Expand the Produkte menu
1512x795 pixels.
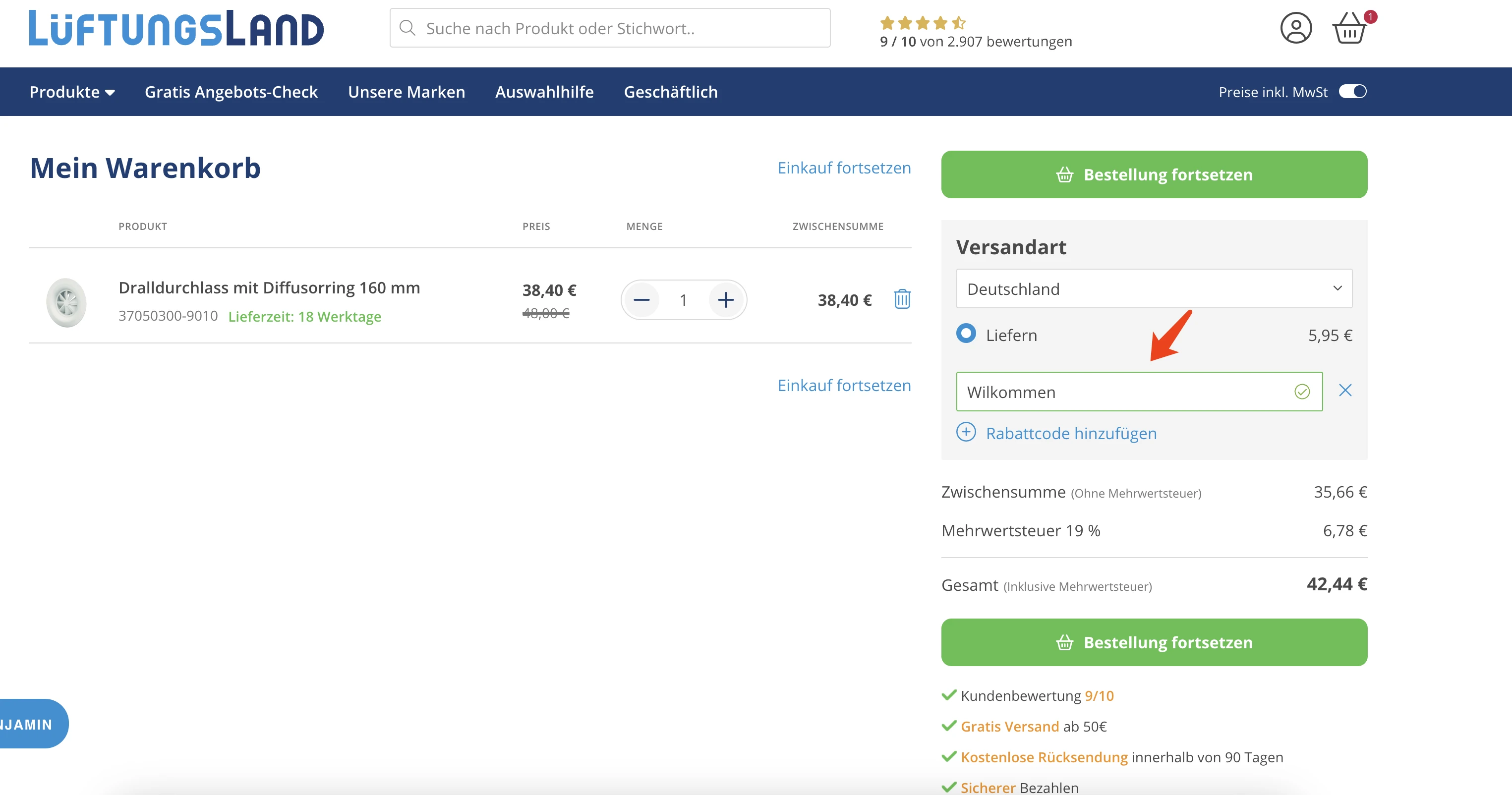[72, 92]
